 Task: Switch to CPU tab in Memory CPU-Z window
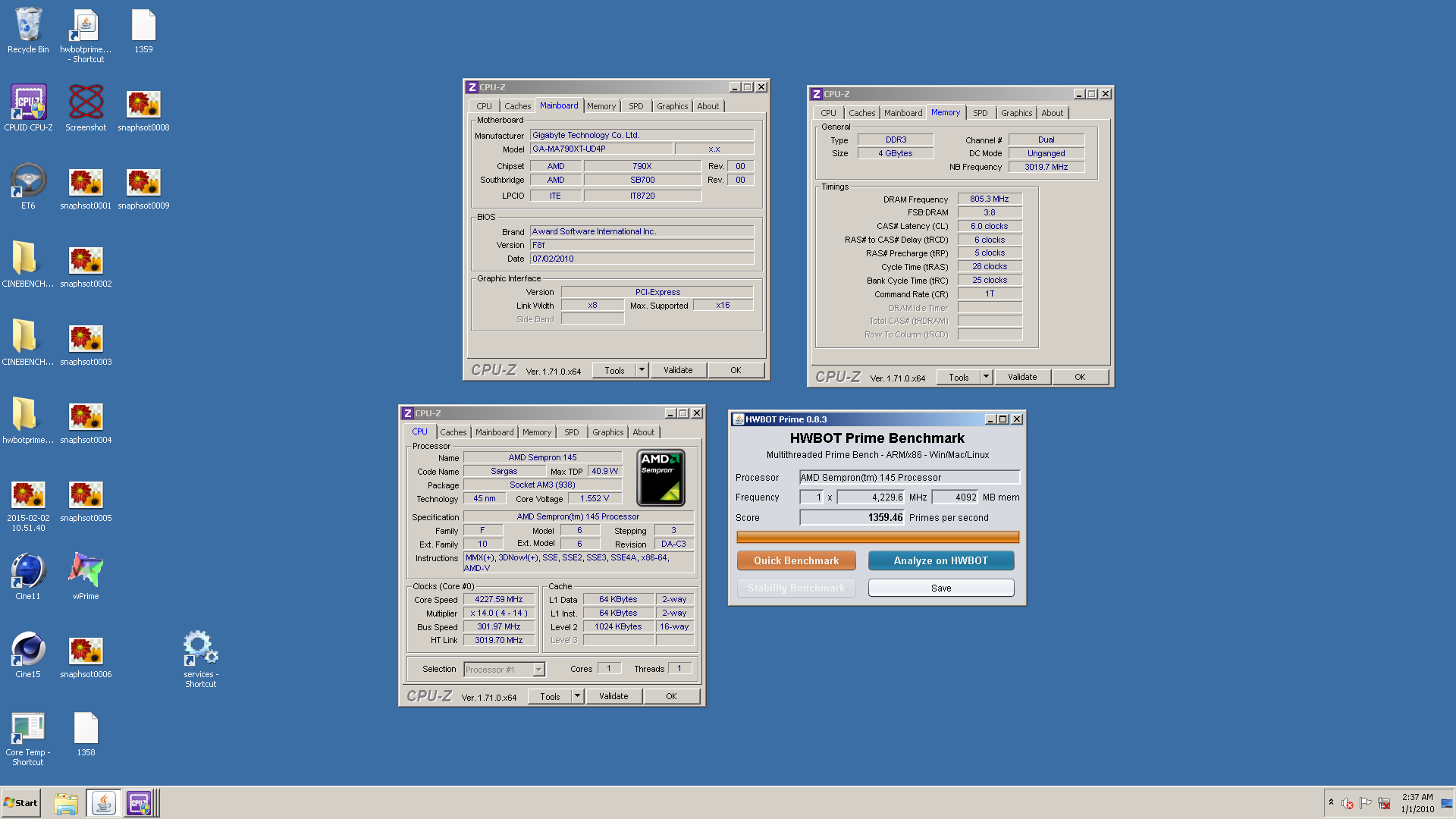(x=828, y=113)
